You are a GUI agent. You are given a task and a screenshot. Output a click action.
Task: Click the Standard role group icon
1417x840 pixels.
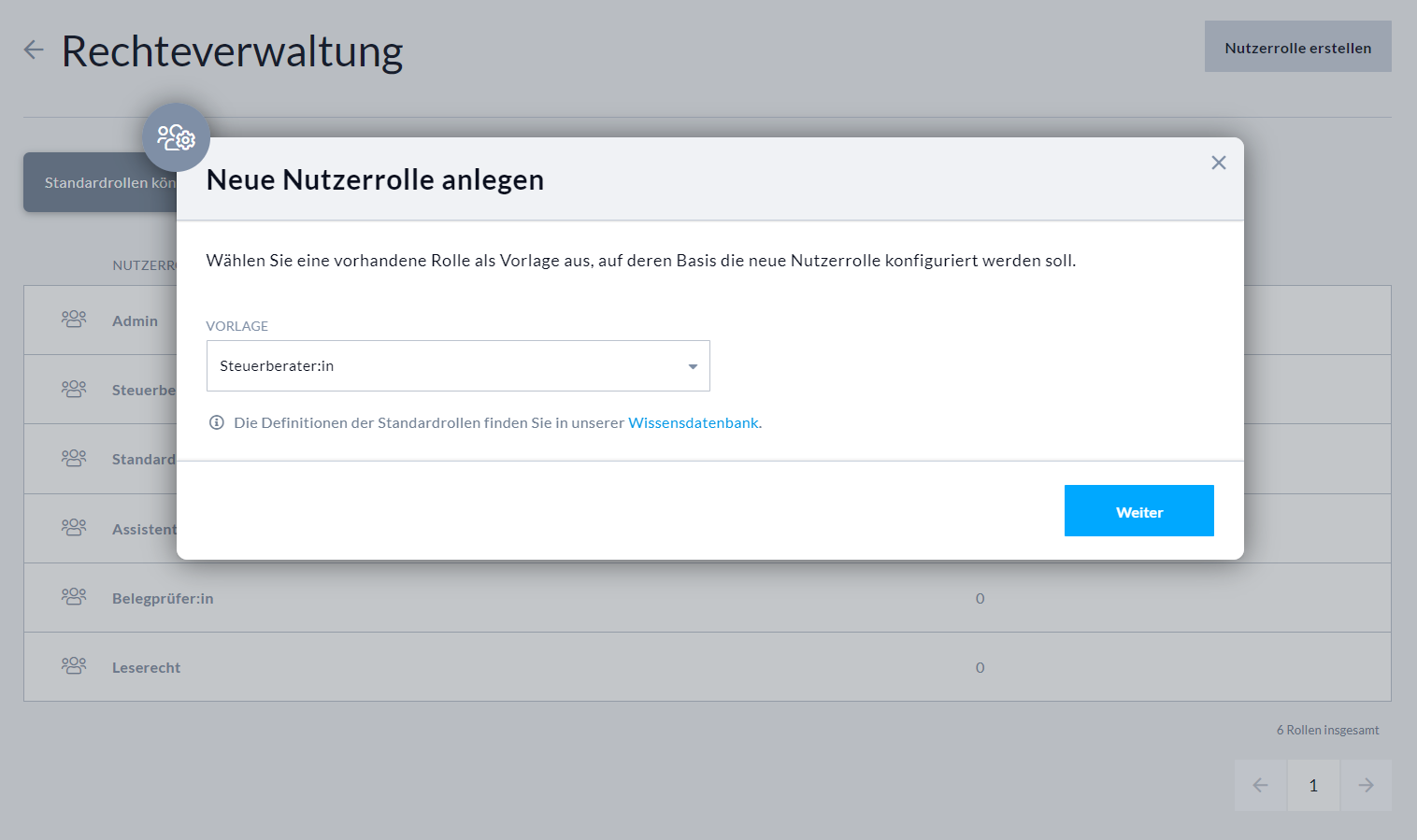click(74, 458)
